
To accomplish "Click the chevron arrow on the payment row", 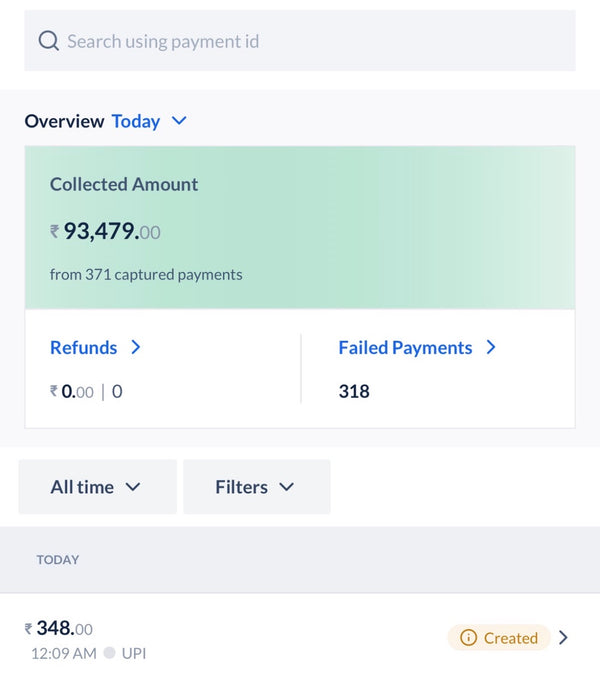I will [563, 638].
